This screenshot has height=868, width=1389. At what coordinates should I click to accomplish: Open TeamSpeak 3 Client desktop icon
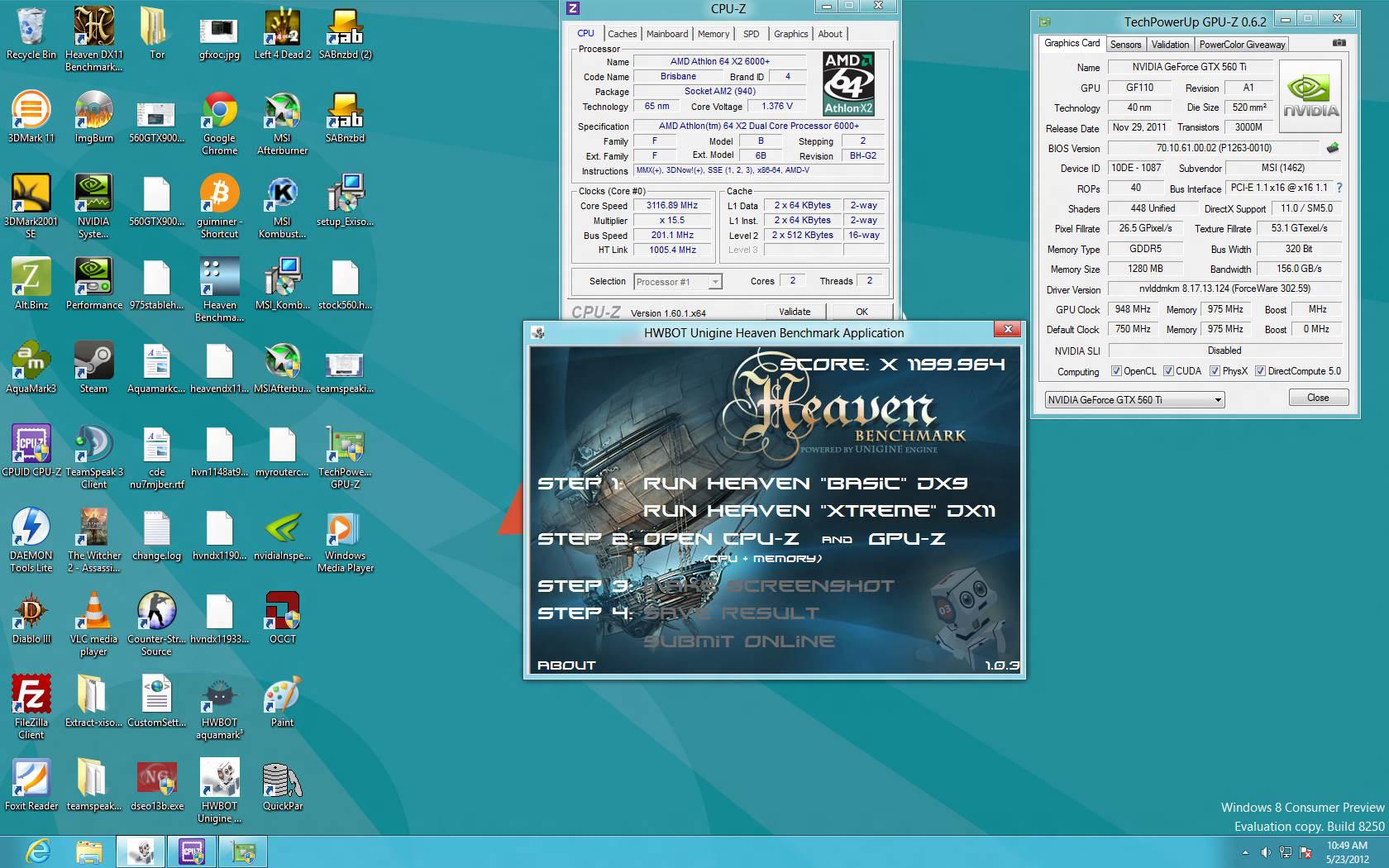[94, 456]
